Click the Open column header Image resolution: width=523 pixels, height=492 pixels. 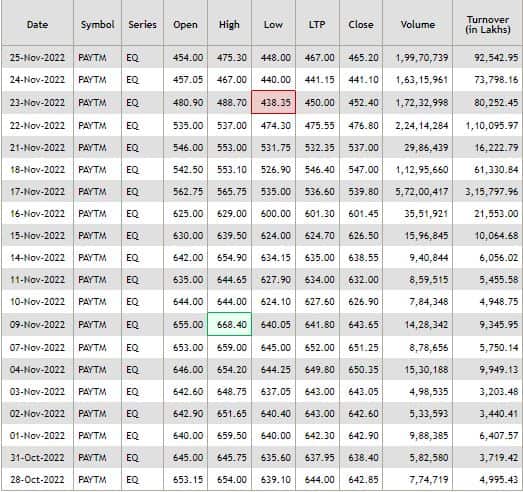click(x=185, y=24)
